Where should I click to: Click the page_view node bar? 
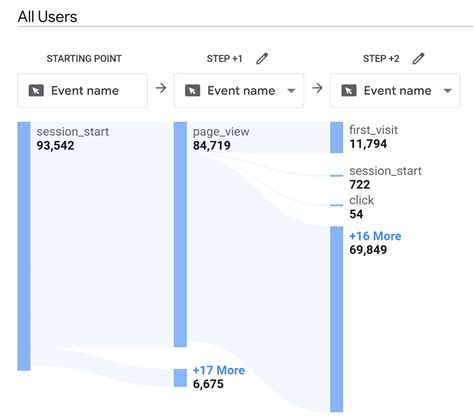click(180, 234)
